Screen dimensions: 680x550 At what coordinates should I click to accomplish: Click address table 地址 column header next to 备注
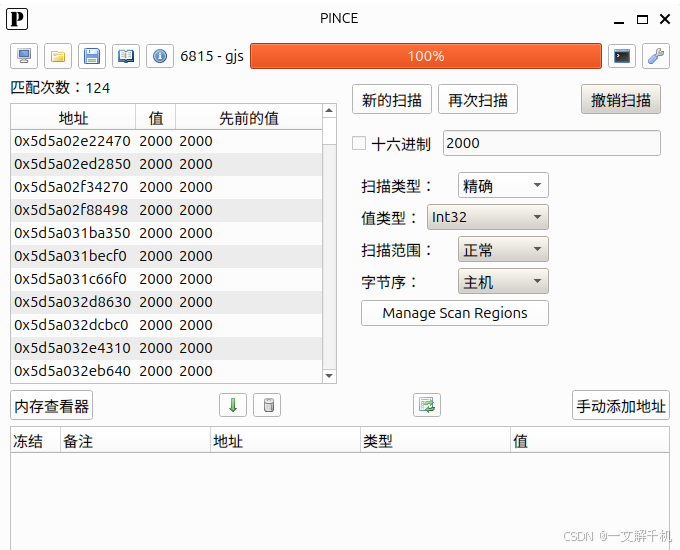285,441
